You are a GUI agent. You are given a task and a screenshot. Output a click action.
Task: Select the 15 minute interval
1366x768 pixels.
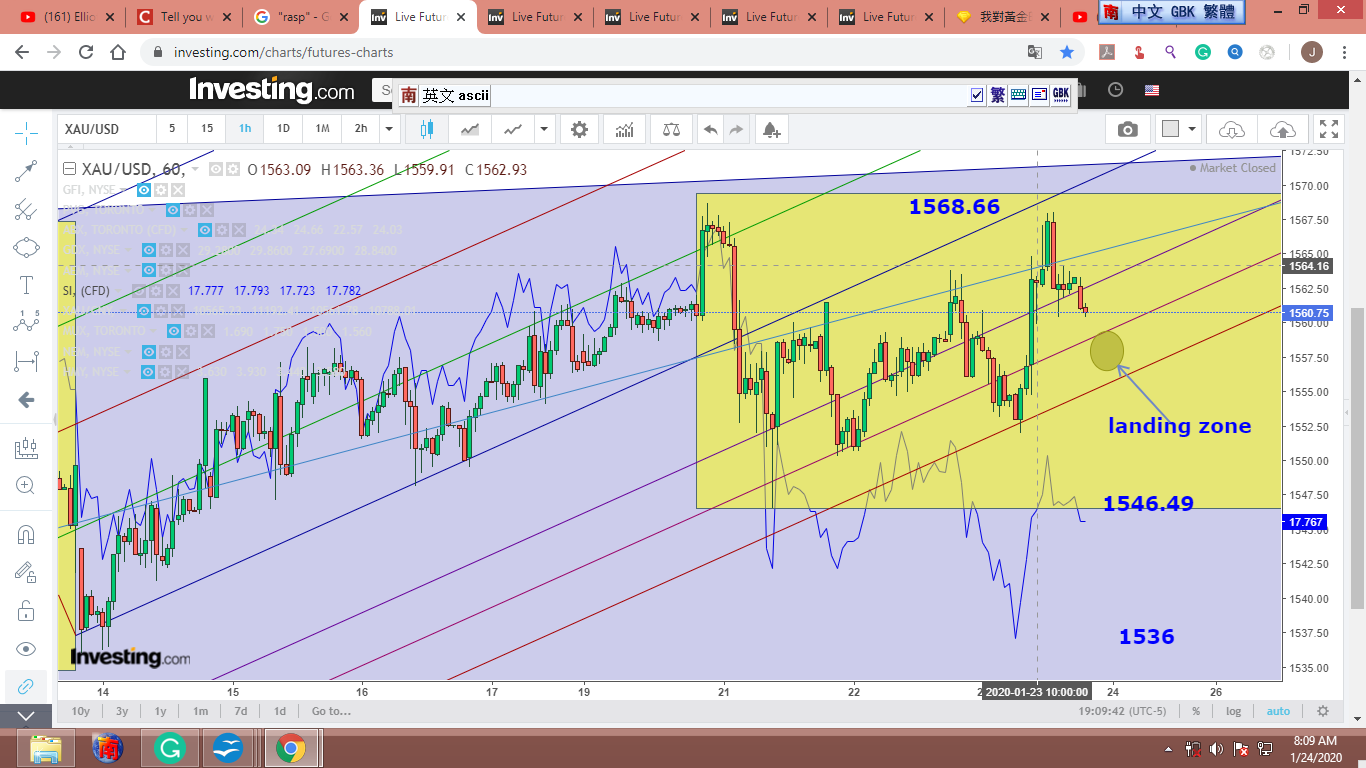(207, 129)
